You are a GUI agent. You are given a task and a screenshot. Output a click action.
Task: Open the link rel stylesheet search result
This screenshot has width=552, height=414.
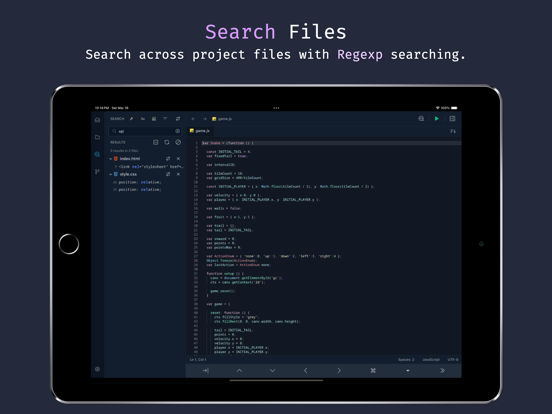(148, 167)
